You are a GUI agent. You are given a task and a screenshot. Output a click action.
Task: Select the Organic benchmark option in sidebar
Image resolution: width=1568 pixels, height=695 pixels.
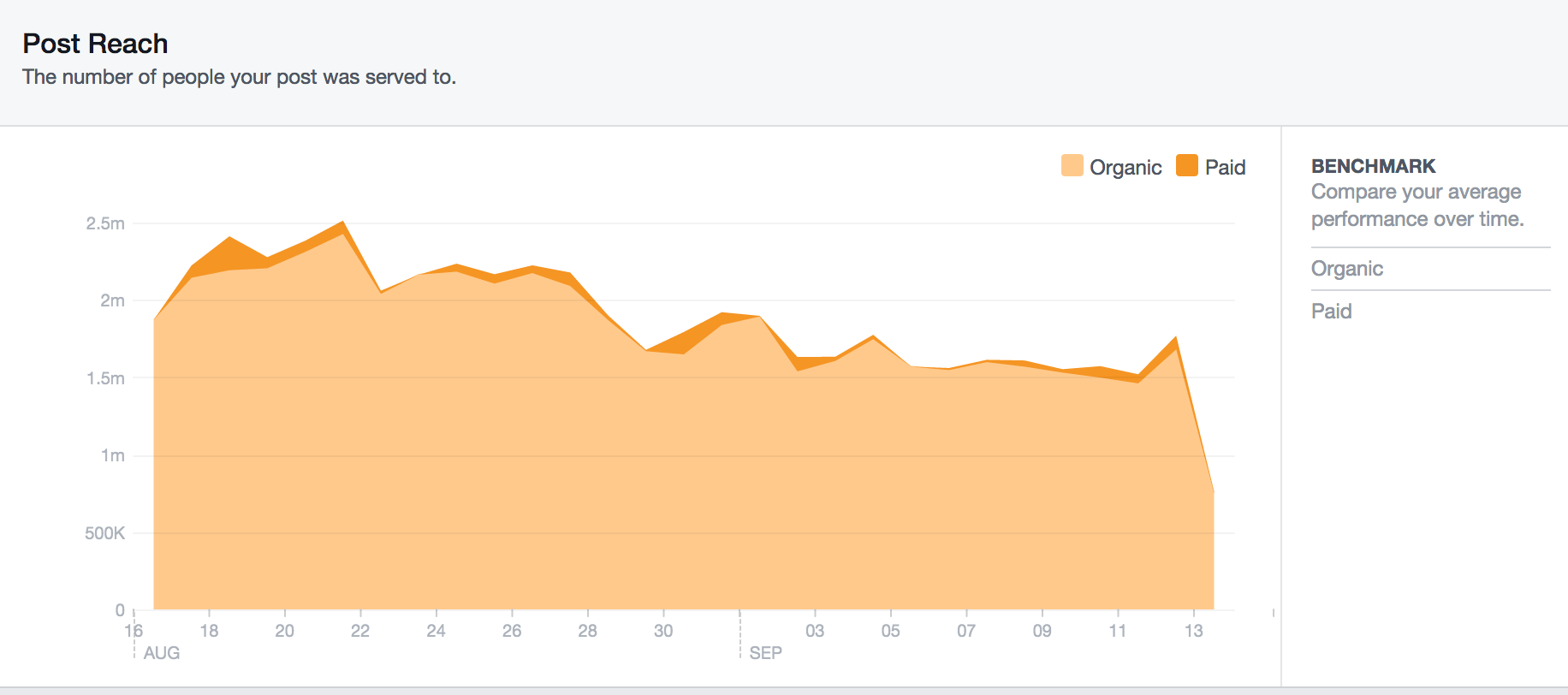pos(1346,269)
